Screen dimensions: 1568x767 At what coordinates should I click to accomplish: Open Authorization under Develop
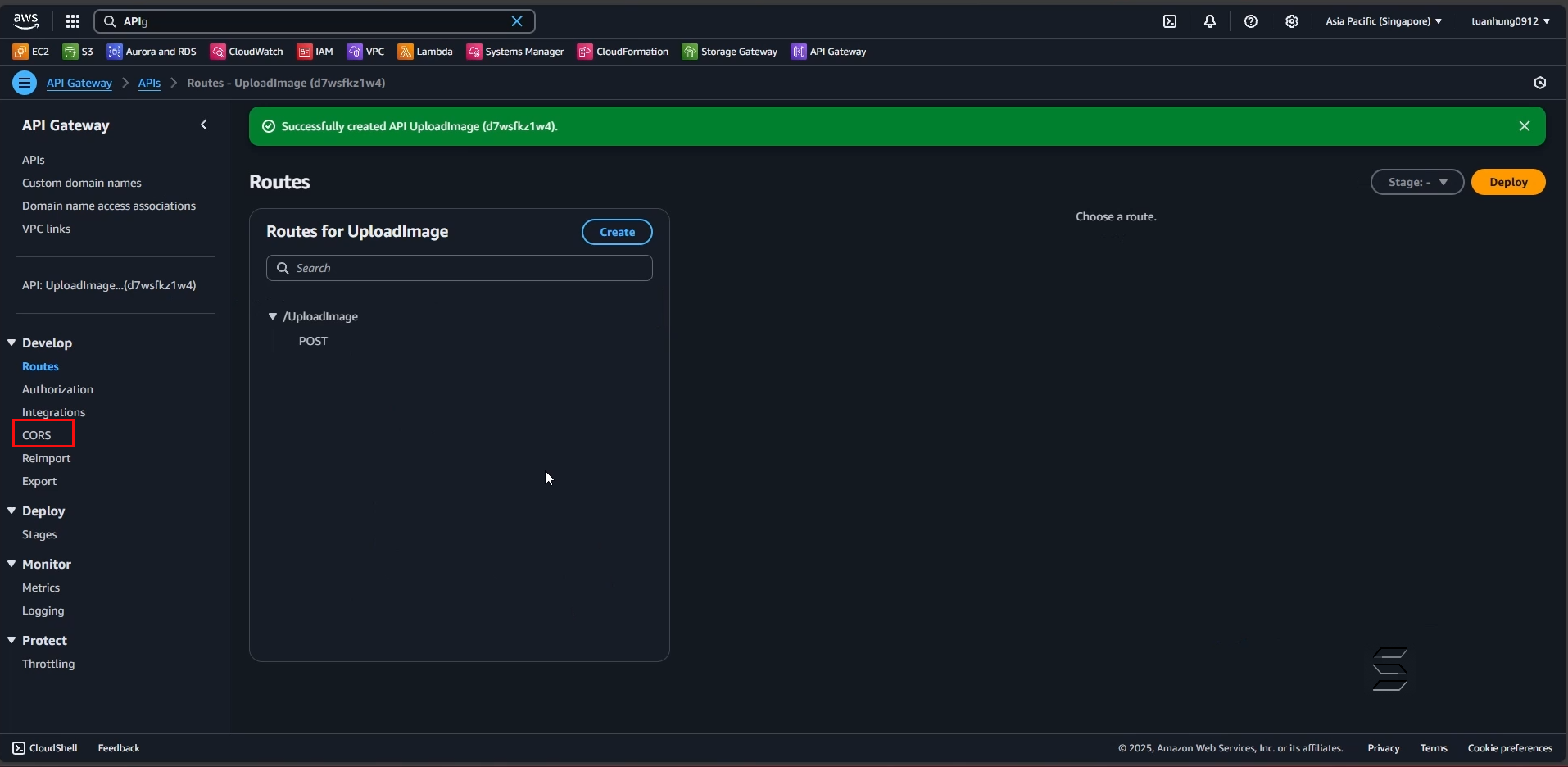tap(57, 389)
